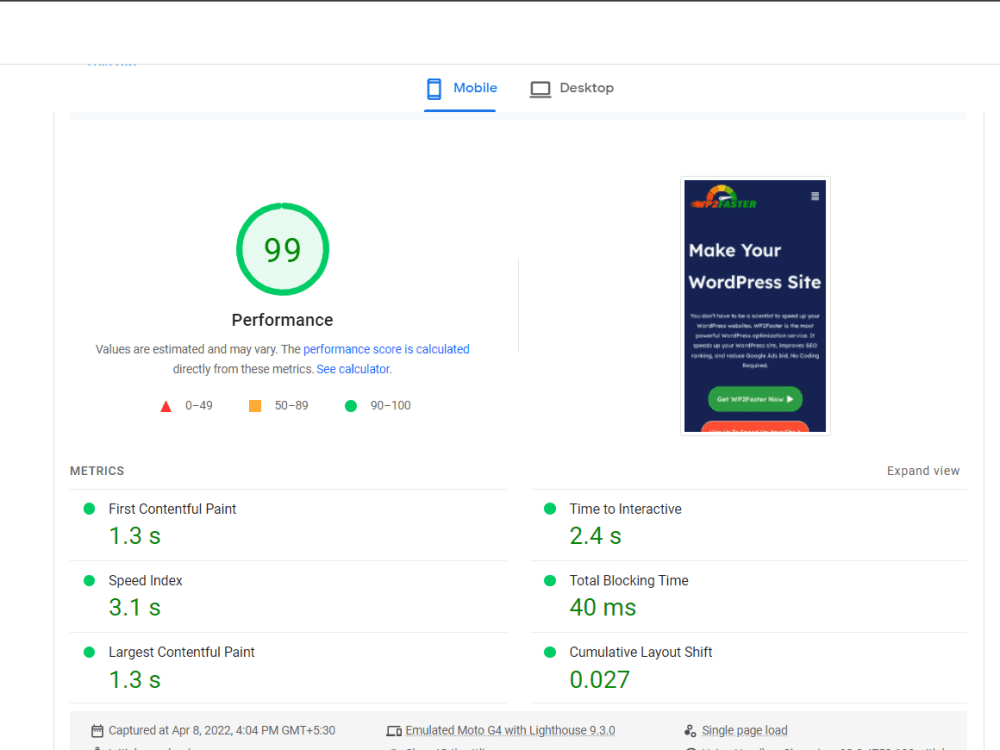
Task: Click the 'Single page load' text
Action: tap(744, 730)
